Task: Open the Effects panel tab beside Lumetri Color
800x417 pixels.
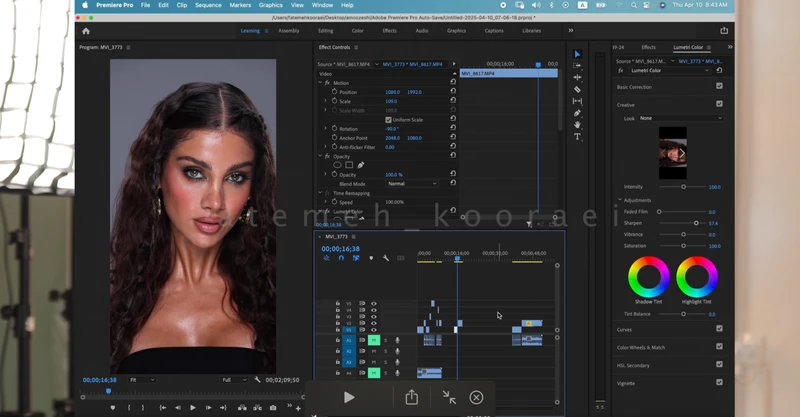Action: 648,47
